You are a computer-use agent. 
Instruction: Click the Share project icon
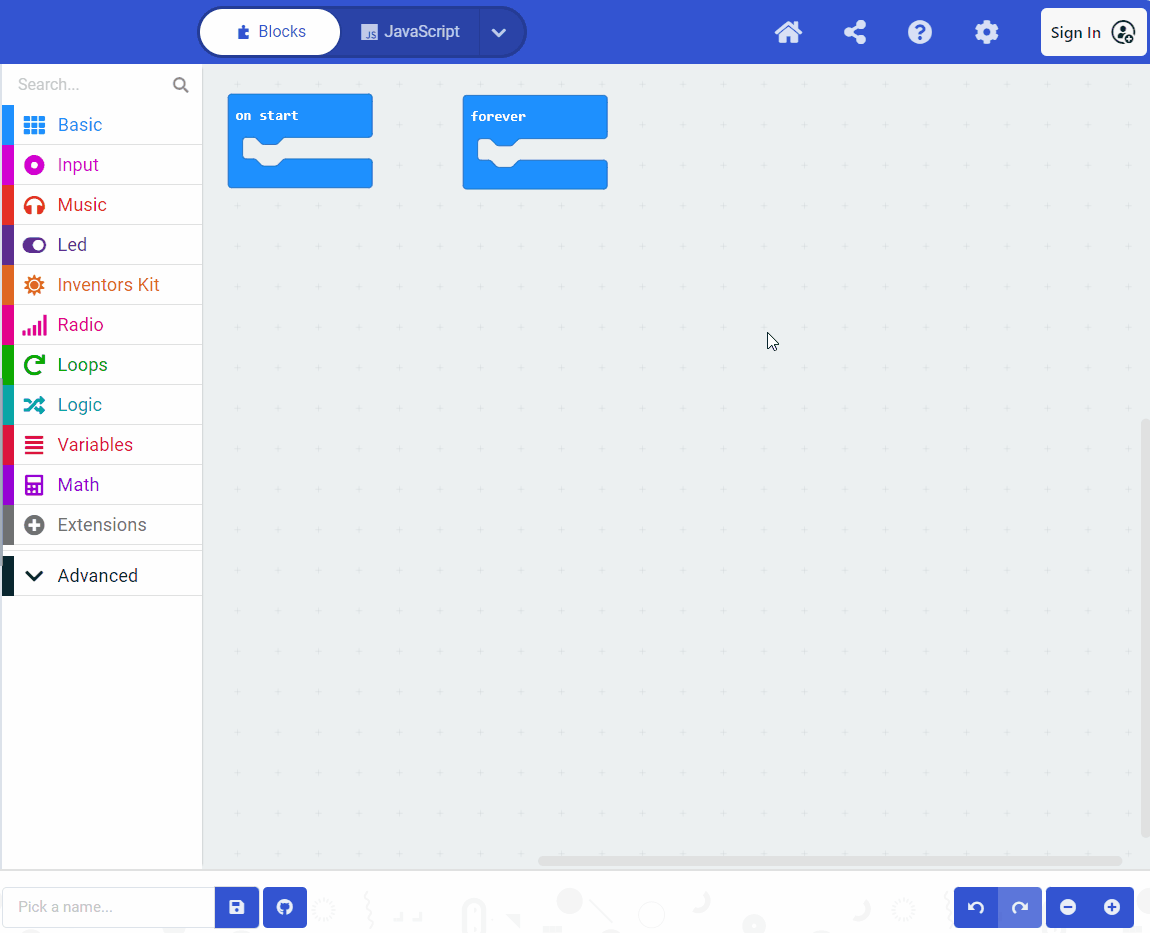(x=854, y=32)
